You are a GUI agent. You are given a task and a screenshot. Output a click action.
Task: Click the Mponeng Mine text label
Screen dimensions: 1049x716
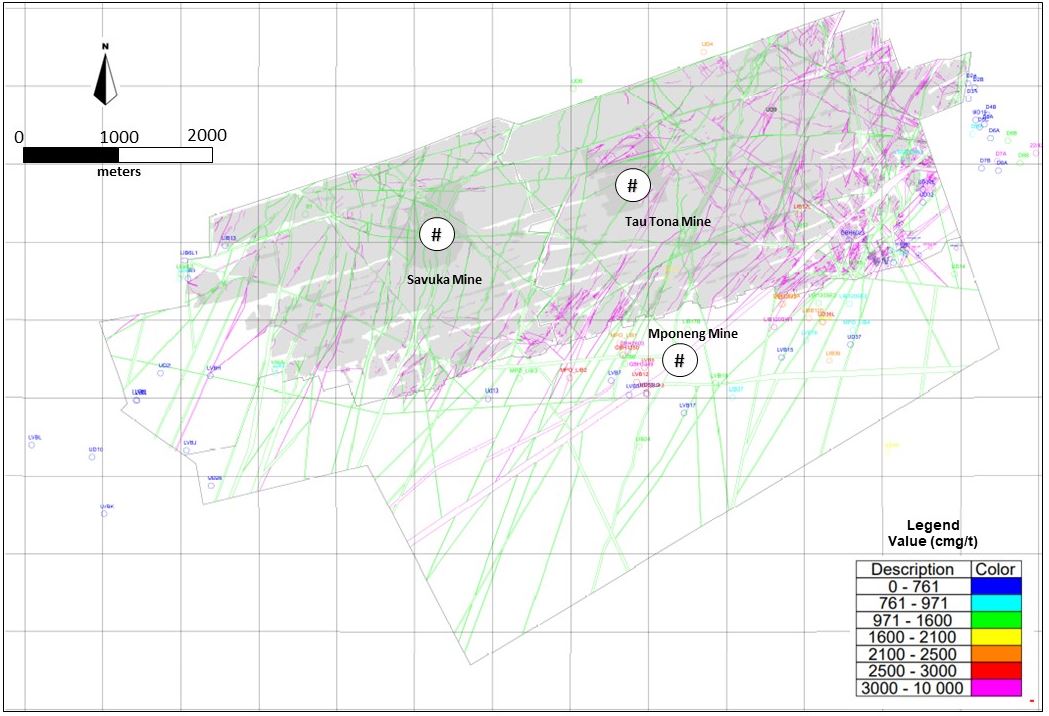pos(693,334)
